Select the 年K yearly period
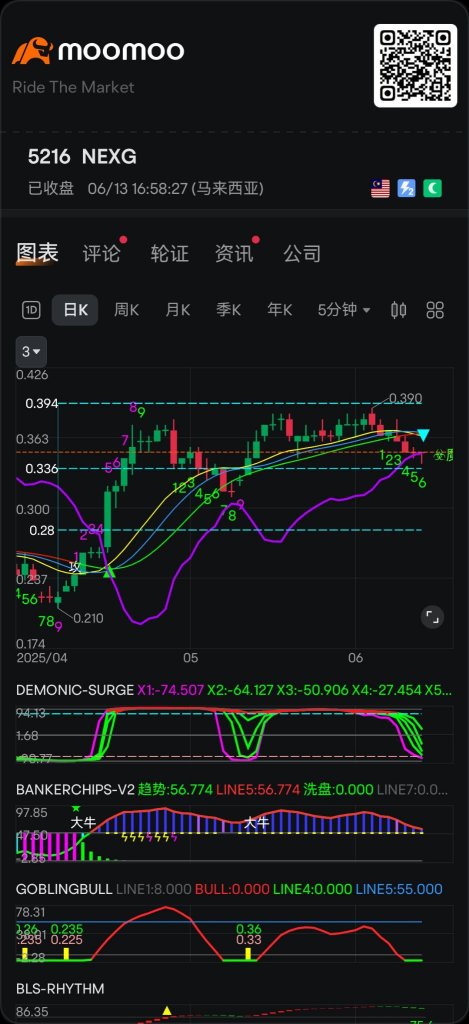The image size is (469, 1024). point(280,310)
